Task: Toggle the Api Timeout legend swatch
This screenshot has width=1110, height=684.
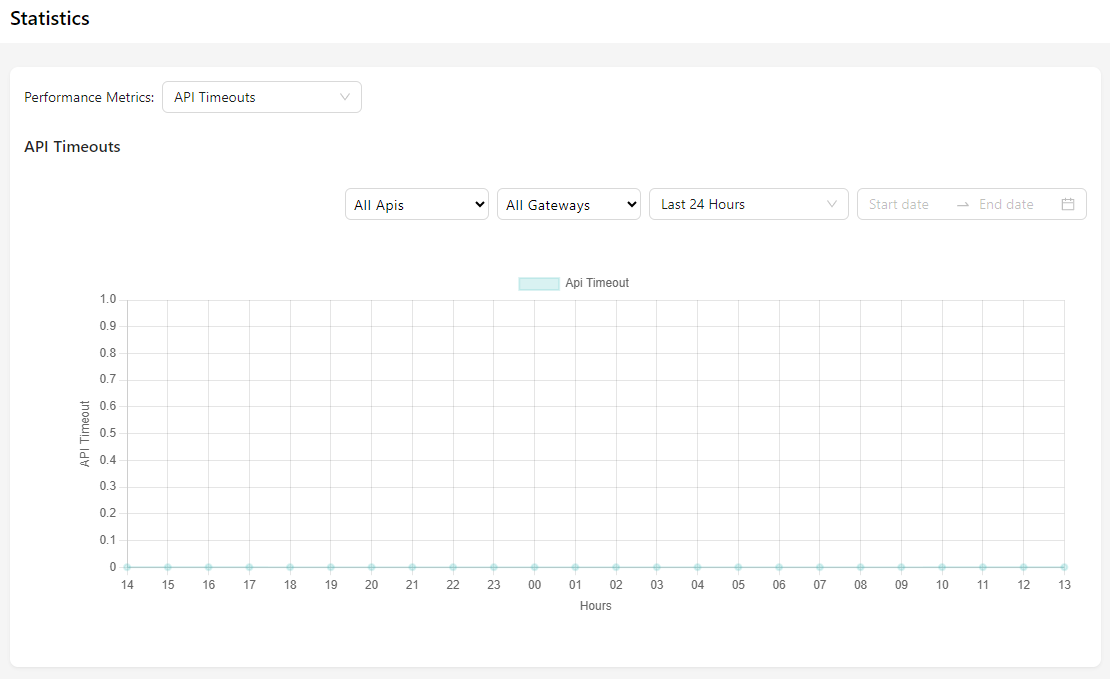Action: coord(538,283)
